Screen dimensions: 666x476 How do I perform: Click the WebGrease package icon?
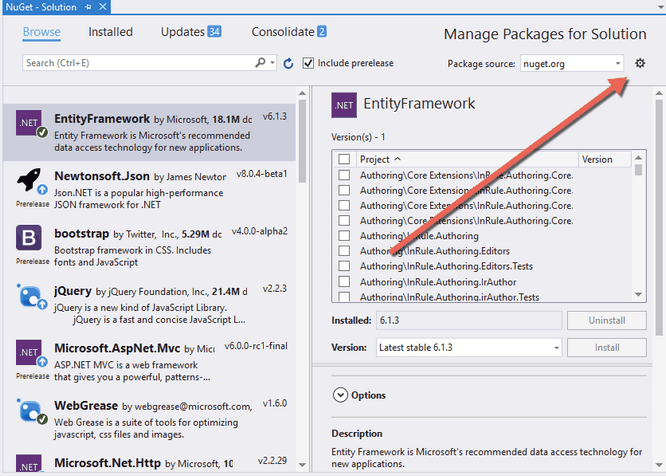29,413
